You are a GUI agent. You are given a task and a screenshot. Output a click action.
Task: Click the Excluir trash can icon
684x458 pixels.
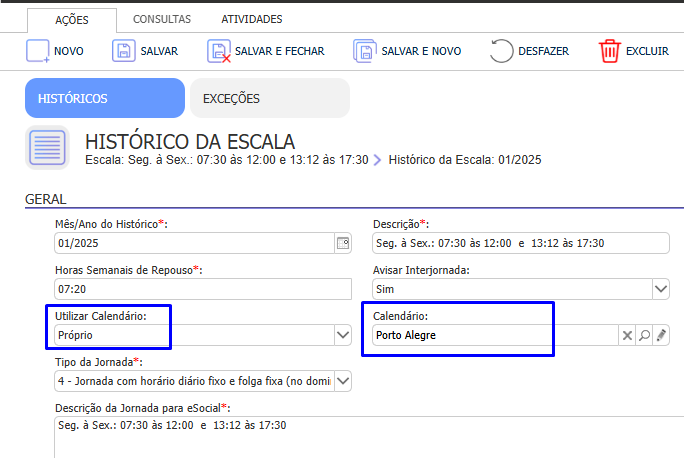coord(609,52)
